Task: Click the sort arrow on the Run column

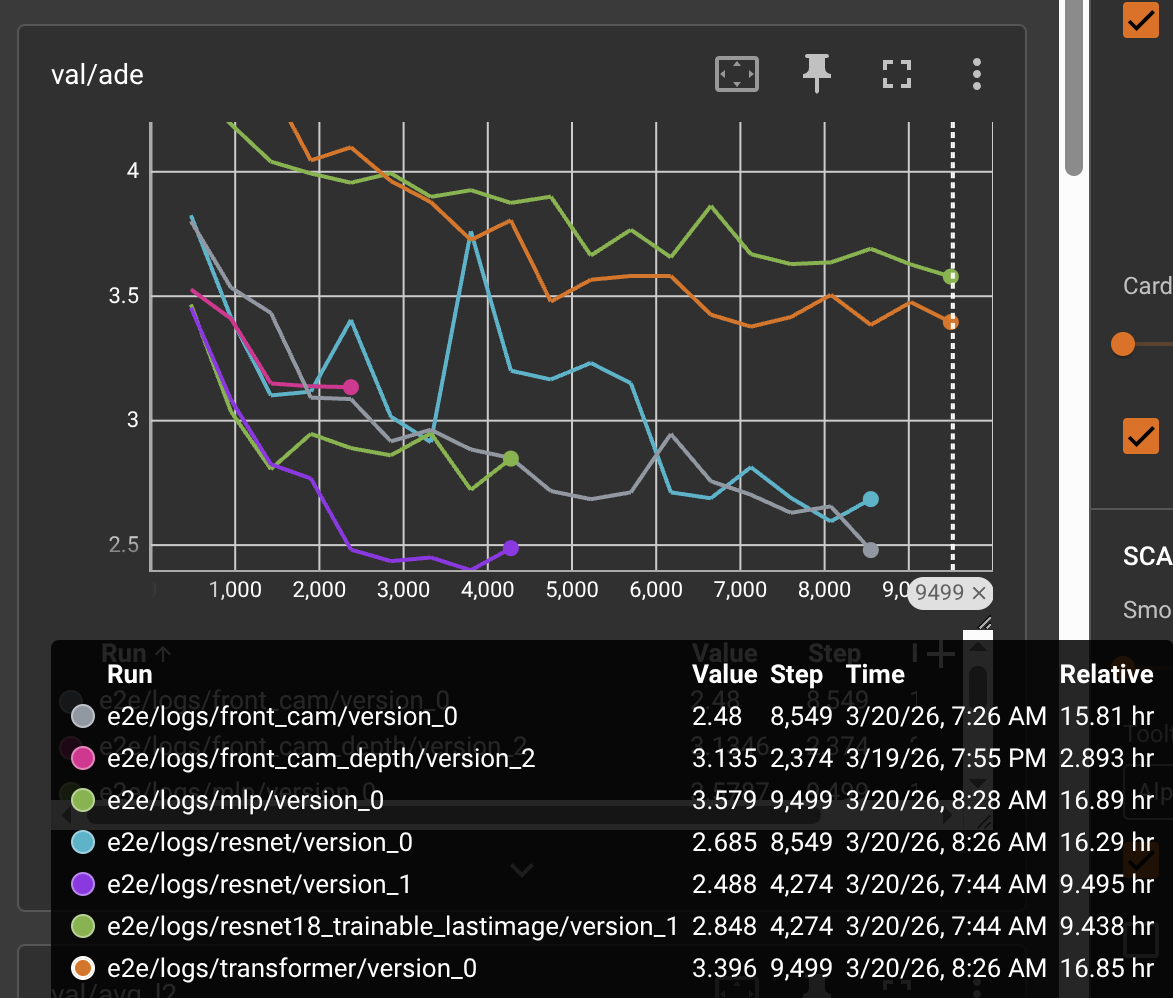Action: (x=164, y=651)
